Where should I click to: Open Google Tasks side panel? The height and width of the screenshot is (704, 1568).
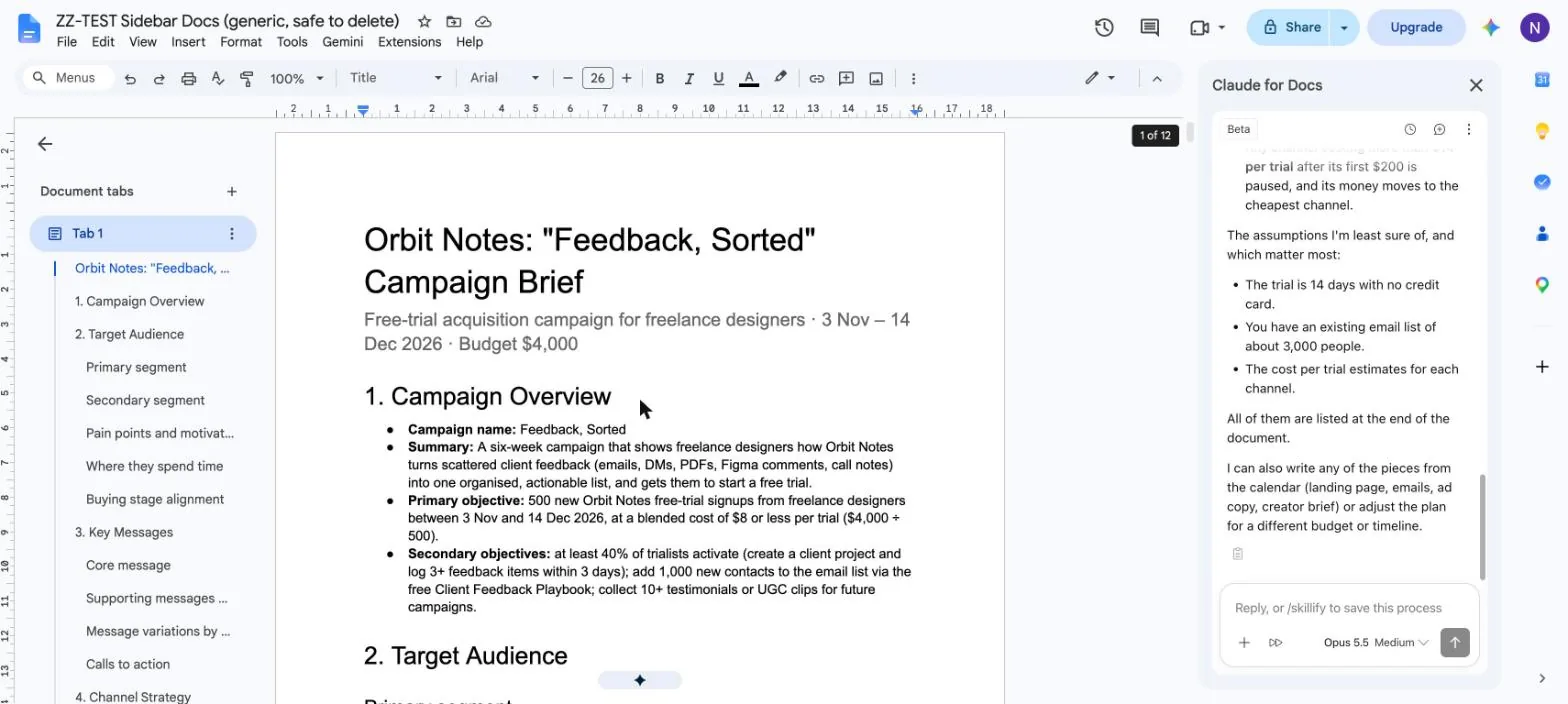(x=1542, y=182)
